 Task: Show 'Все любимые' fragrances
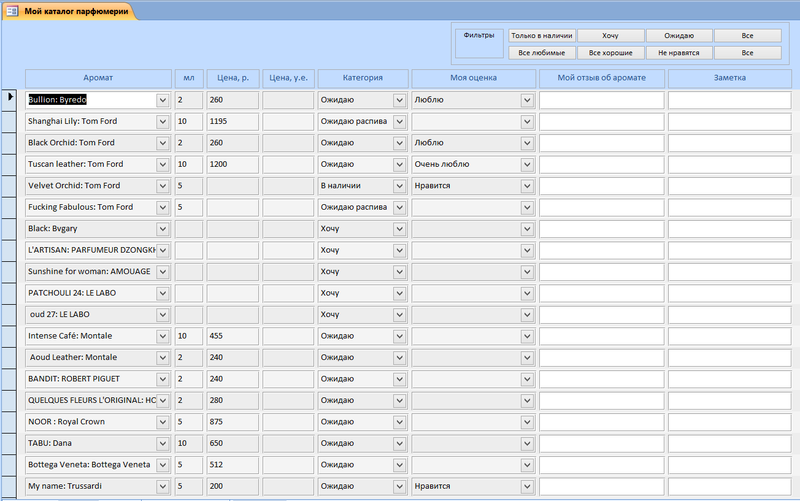tap(542, 53)
